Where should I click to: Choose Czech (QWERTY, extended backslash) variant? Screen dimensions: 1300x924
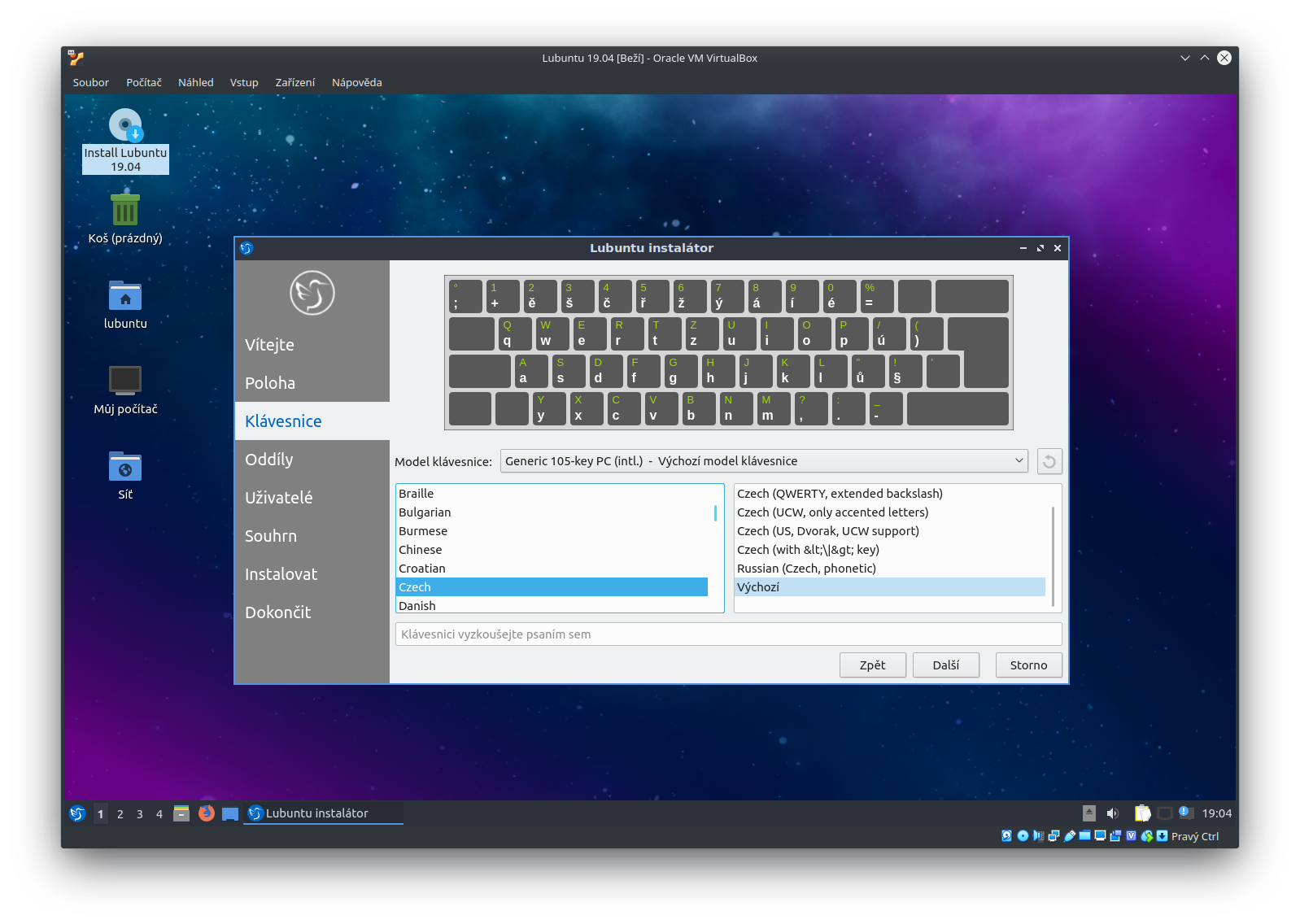890,494
